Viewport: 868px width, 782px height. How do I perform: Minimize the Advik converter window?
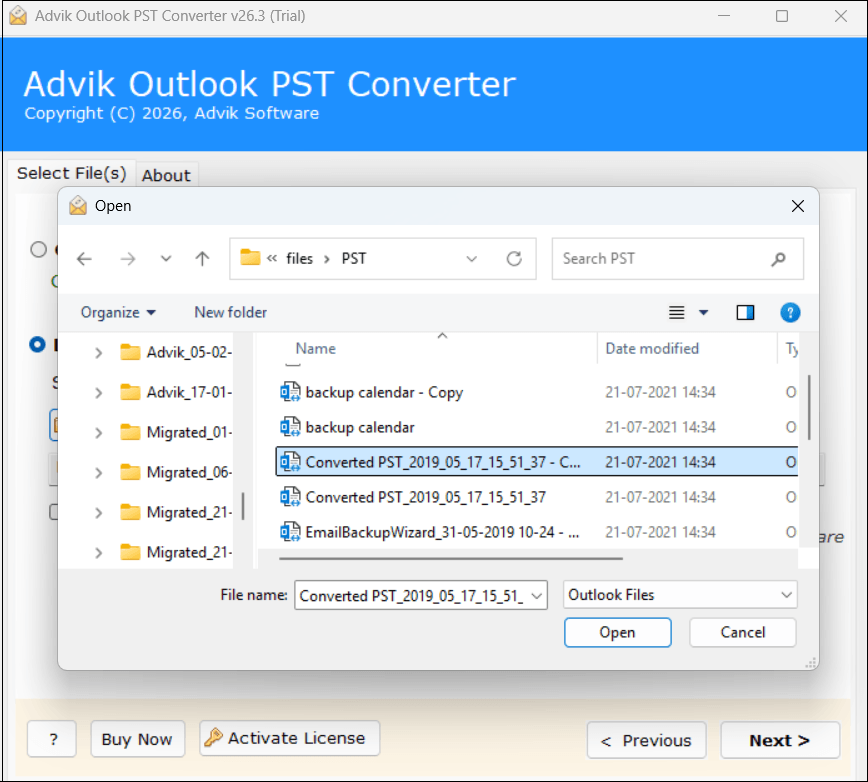tap(724, 16)
